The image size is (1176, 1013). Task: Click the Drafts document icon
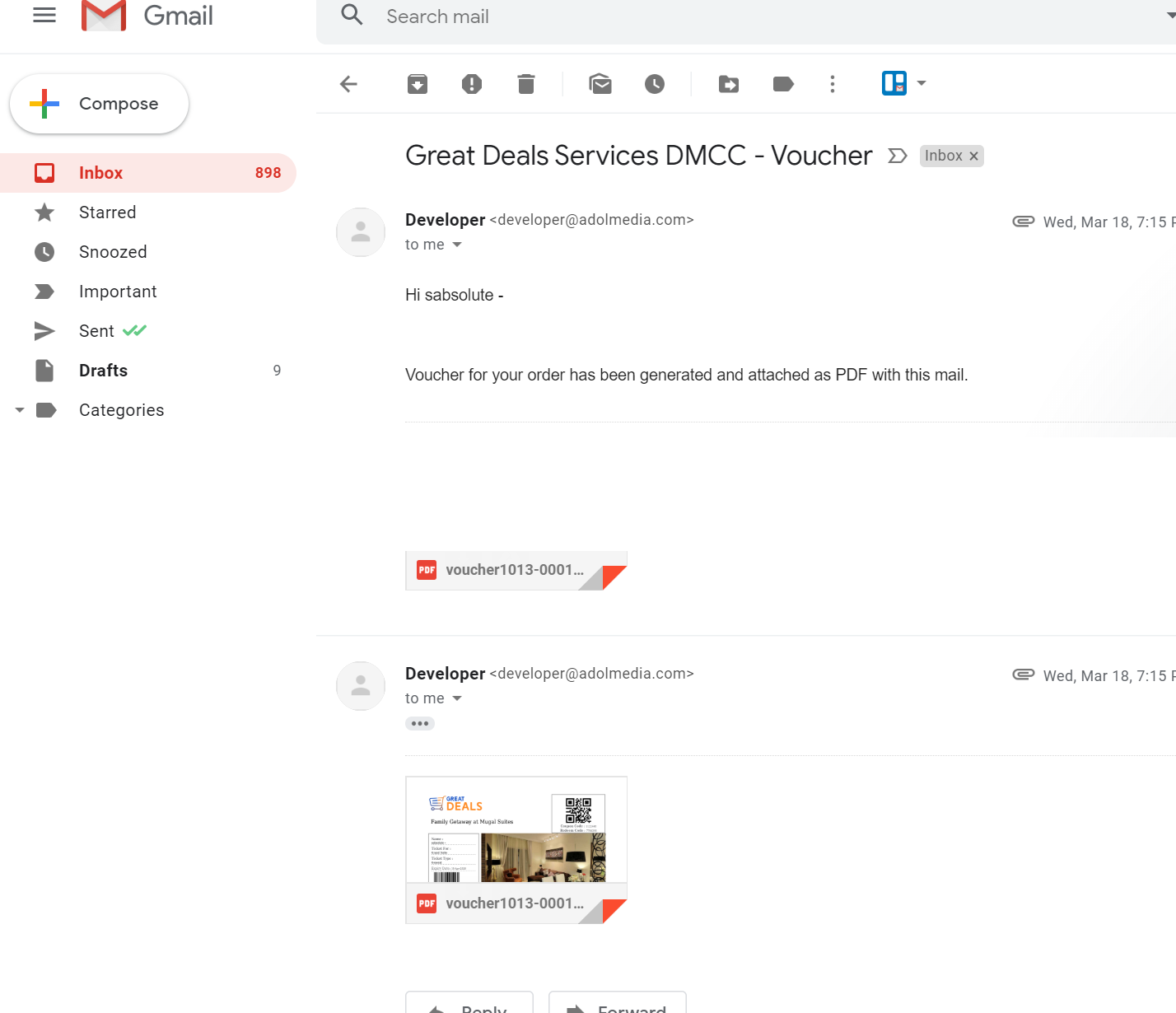[44, 371]
